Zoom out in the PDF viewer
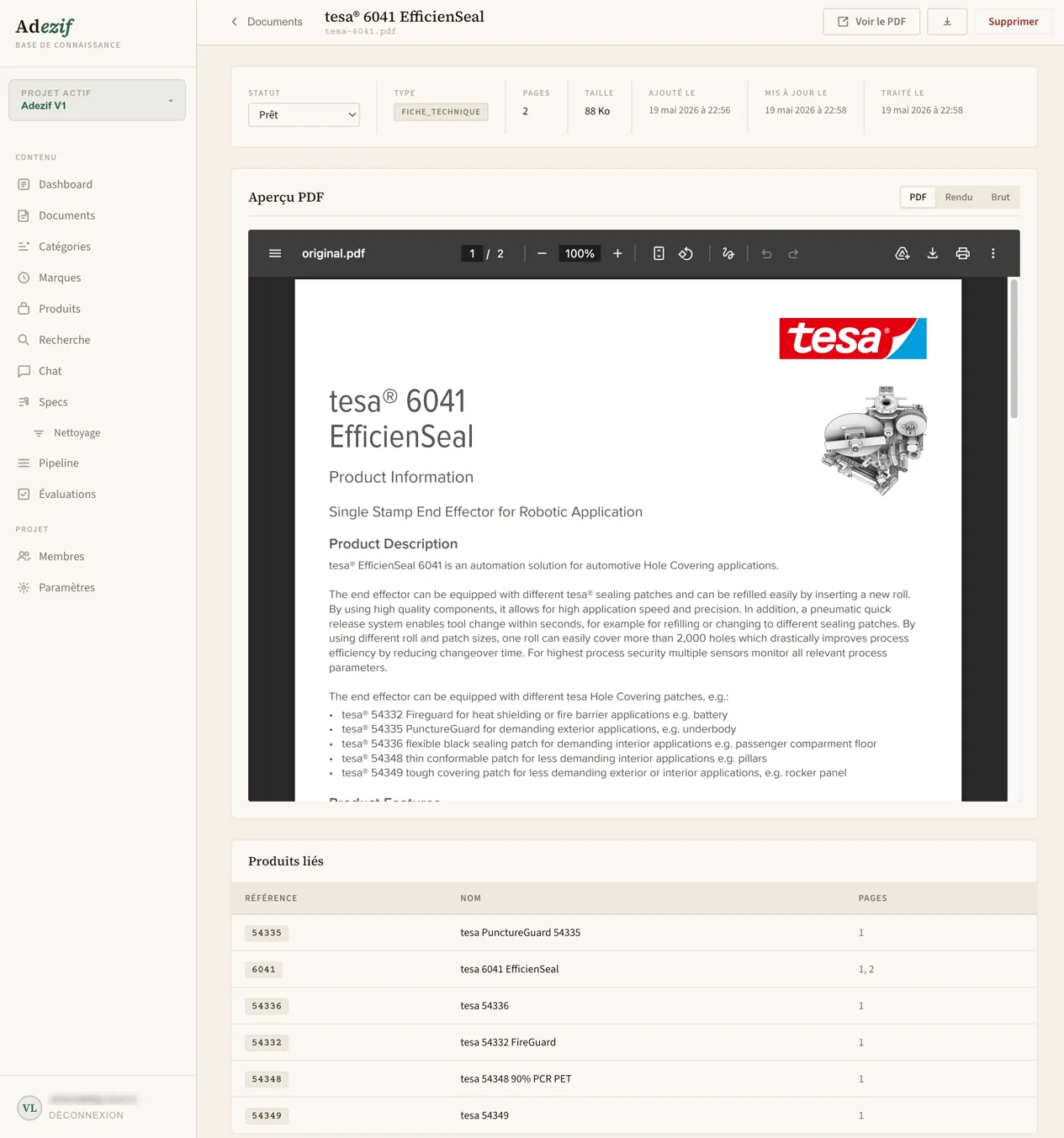This screenshot has width=1064, height=1138. click(542, 253)
